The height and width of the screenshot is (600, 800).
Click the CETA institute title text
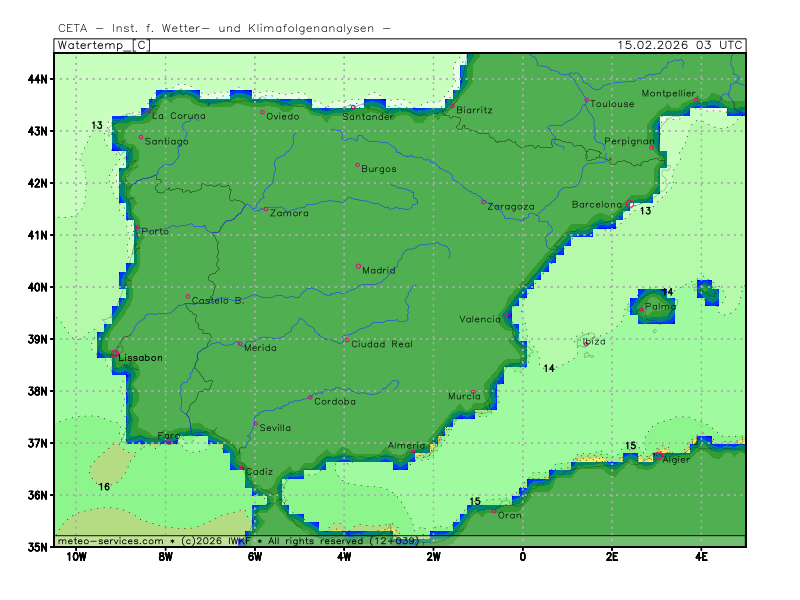224,28
